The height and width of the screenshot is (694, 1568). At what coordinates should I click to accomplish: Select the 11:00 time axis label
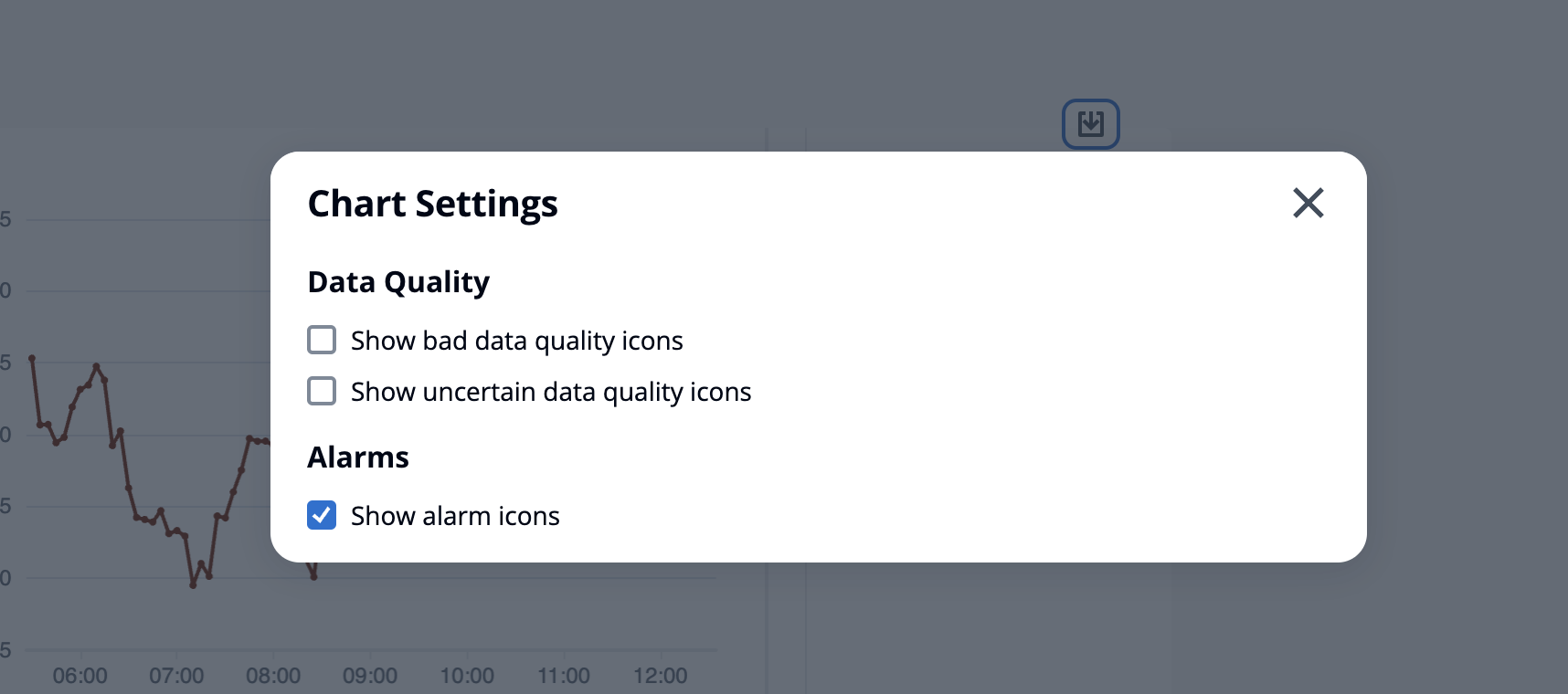coord(564,676)
